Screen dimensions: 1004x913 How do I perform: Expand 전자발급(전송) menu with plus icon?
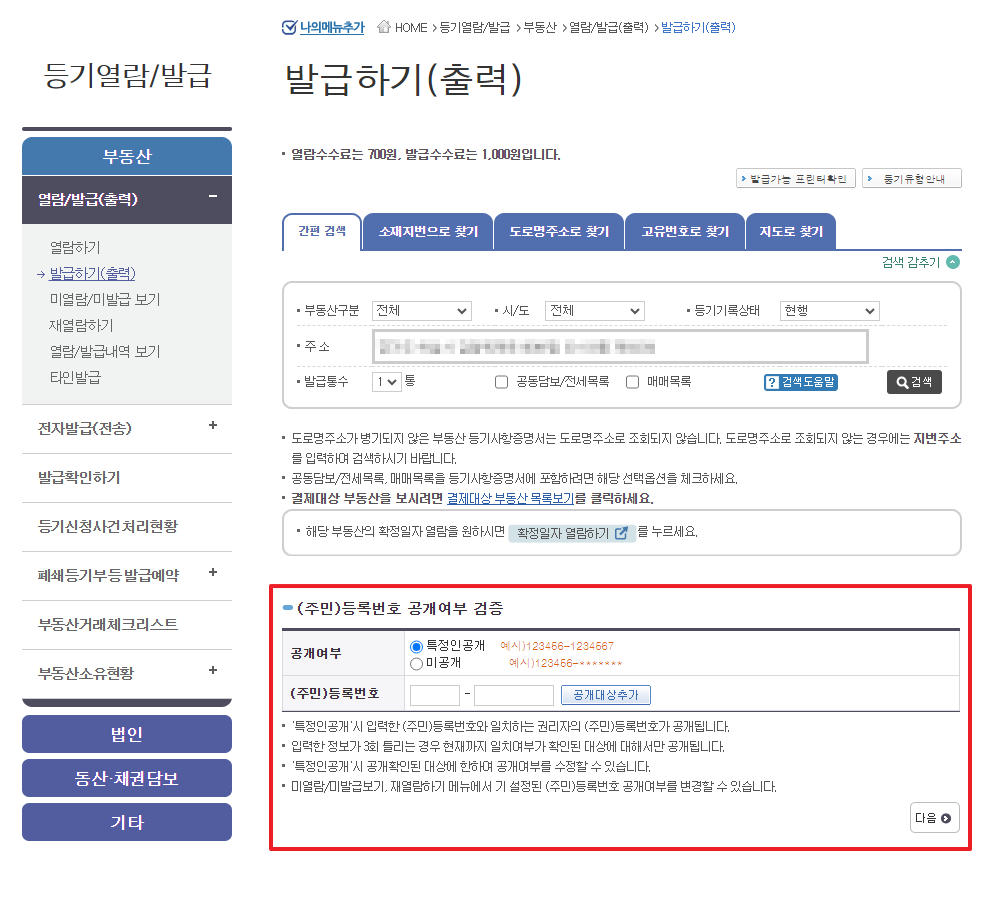(213, 425)
